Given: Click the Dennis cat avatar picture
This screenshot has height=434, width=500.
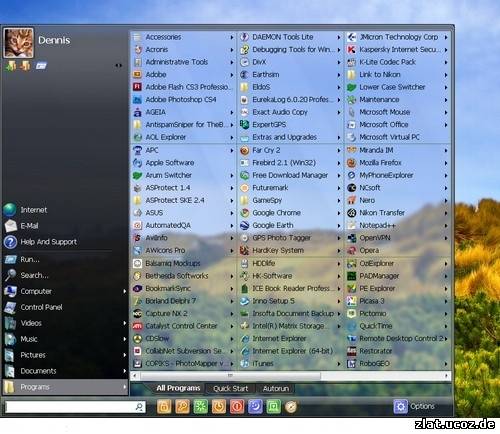Looking at the screenshot, I should 18,43.
